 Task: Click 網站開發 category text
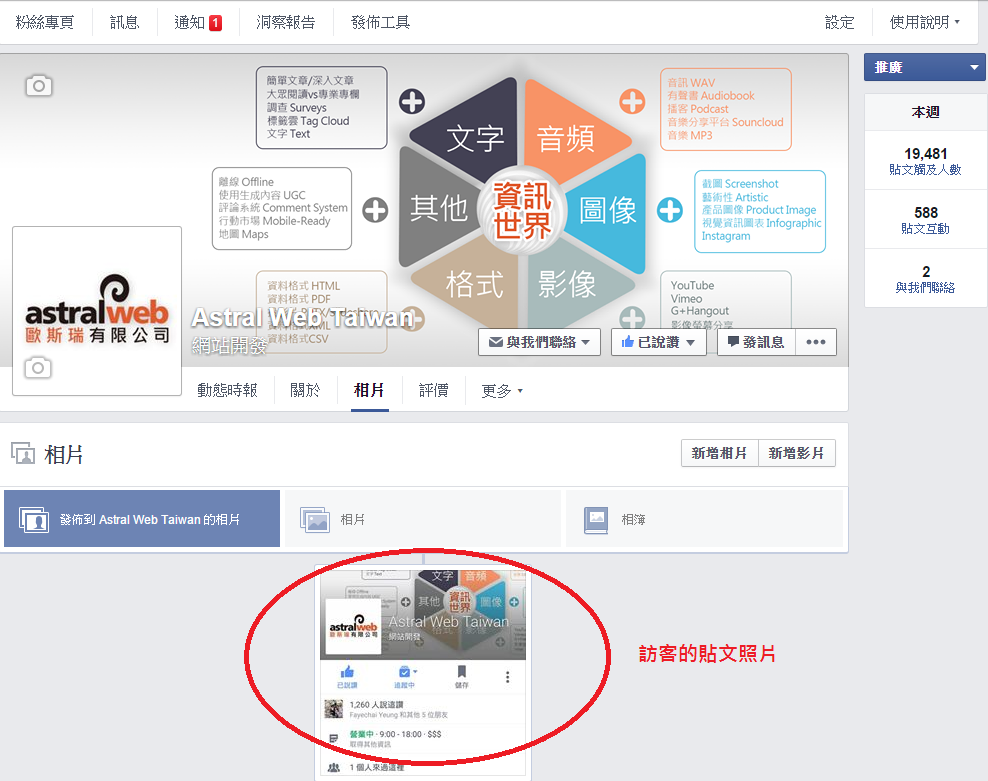229,345
